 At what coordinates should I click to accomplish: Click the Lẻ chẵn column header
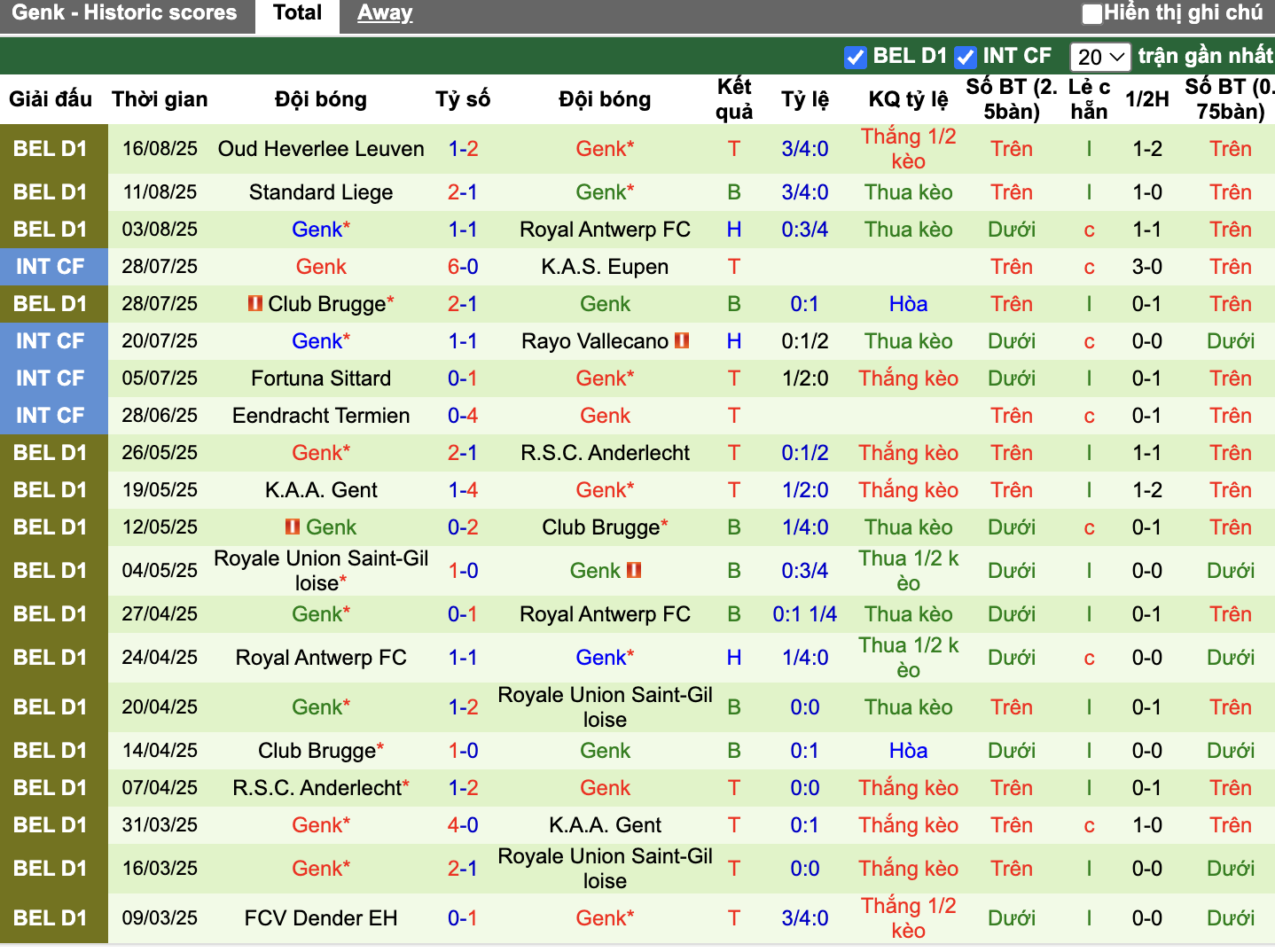pyautogui.click(x=1089, y=99)
